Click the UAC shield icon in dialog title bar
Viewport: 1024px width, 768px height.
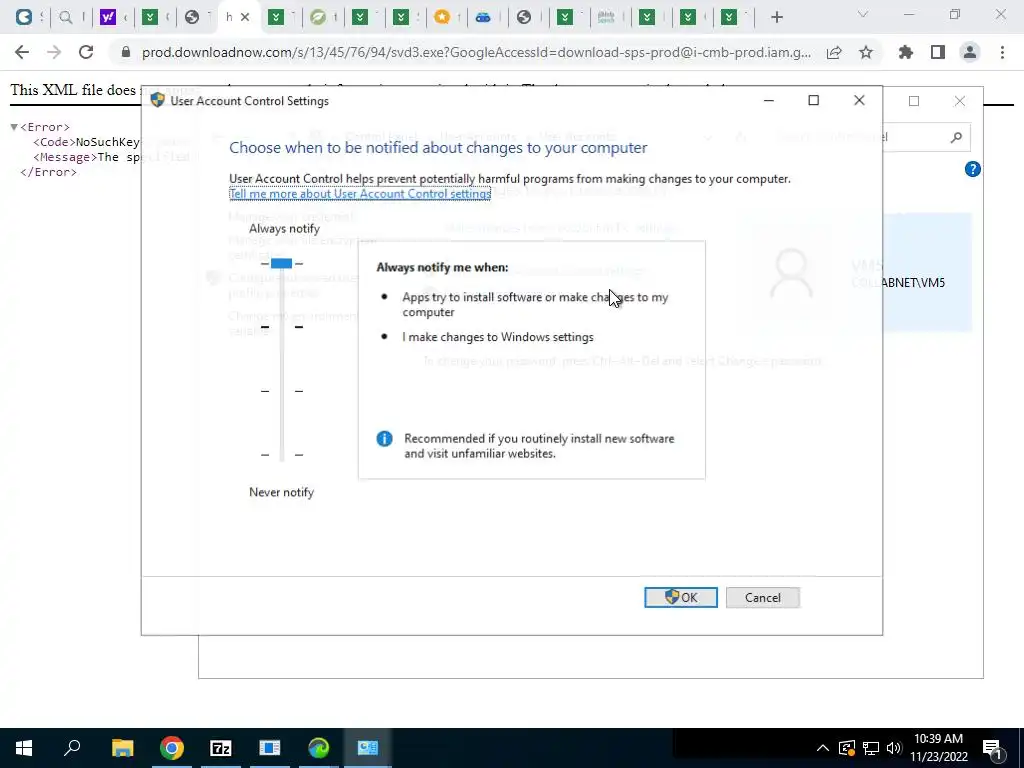pos(157,100)
